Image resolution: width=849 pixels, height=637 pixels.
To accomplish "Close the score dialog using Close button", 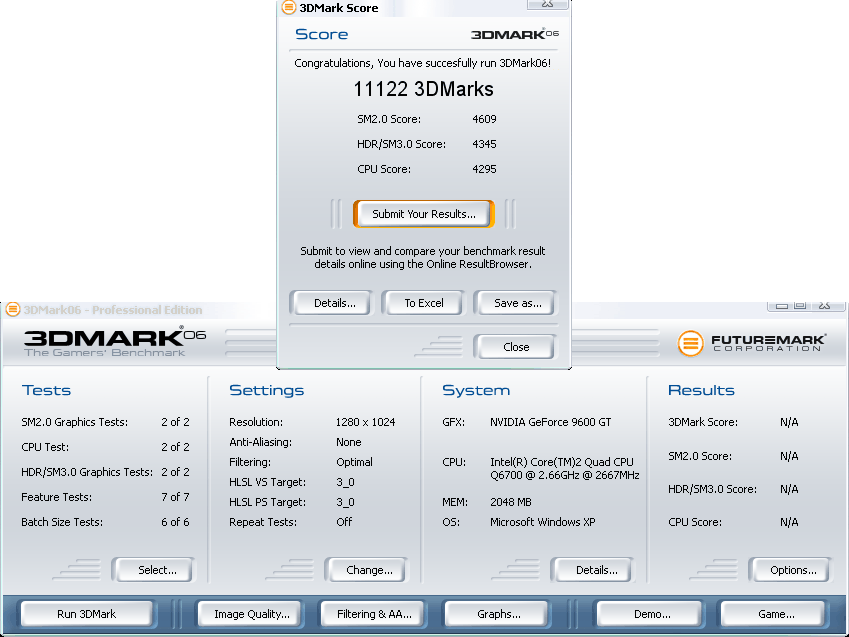I will [515, 347].
